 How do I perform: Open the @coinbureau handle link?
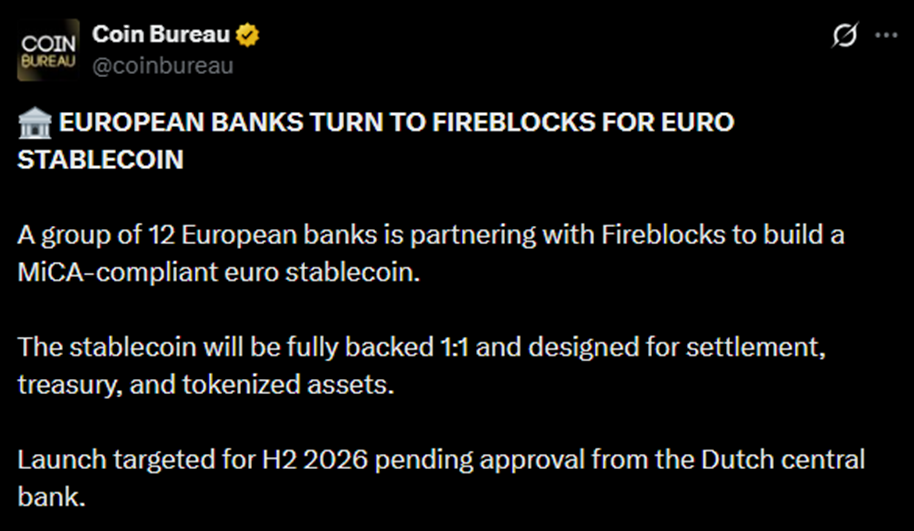pyautogui.click(x=163, y=66)
